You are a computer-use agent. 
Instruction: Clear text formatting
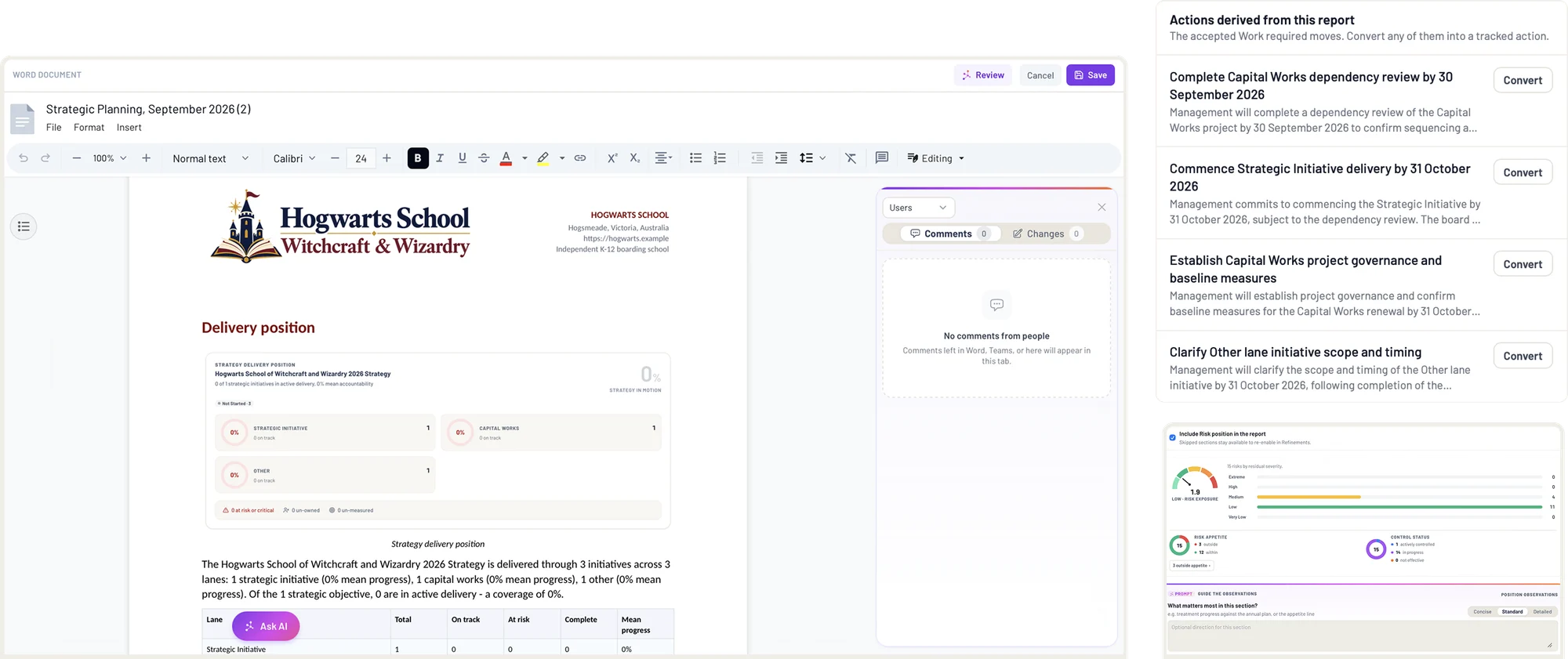pos(851,158)
